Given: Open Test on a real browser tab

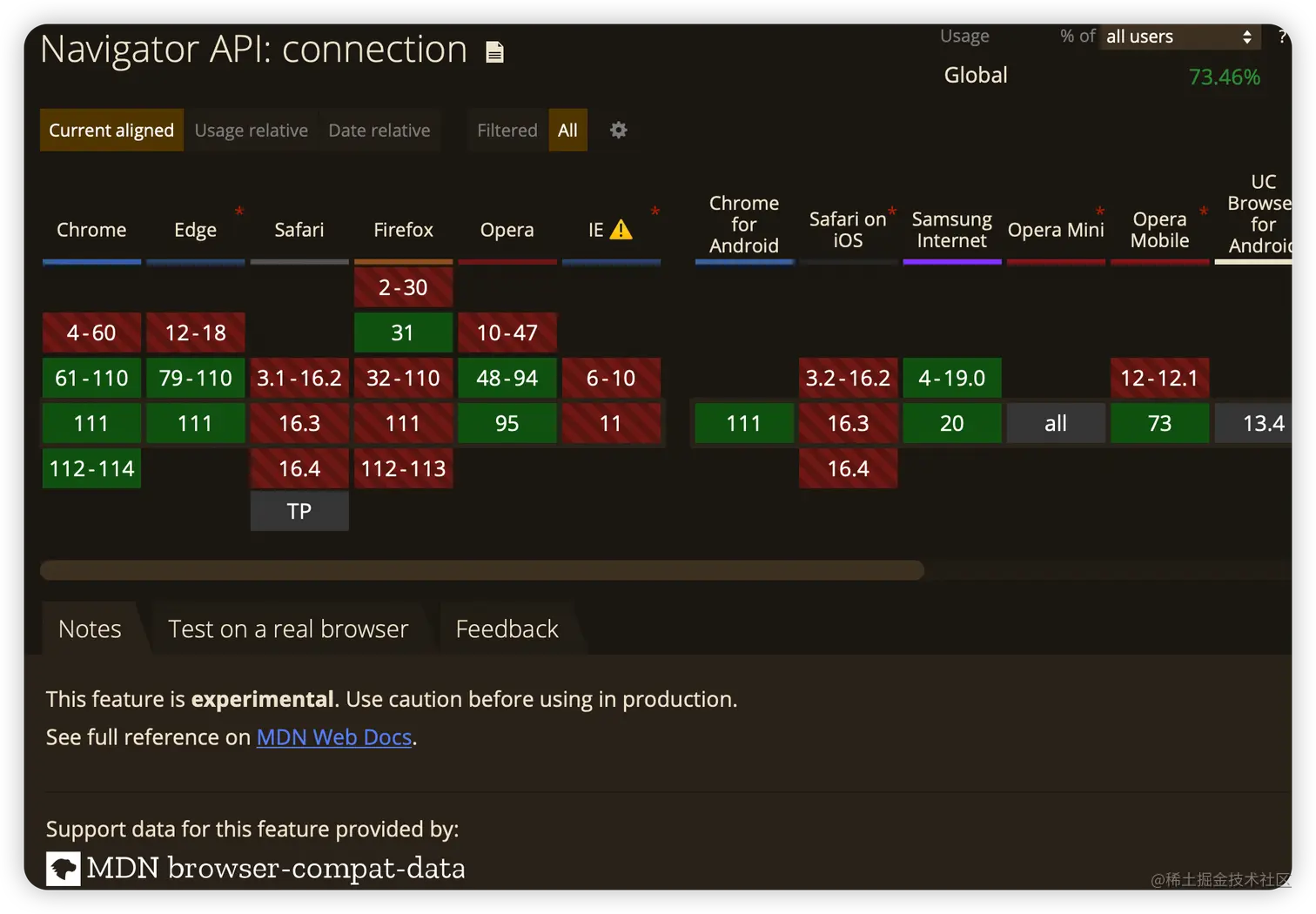Looking at the screenshot, I should coord(288,628).
